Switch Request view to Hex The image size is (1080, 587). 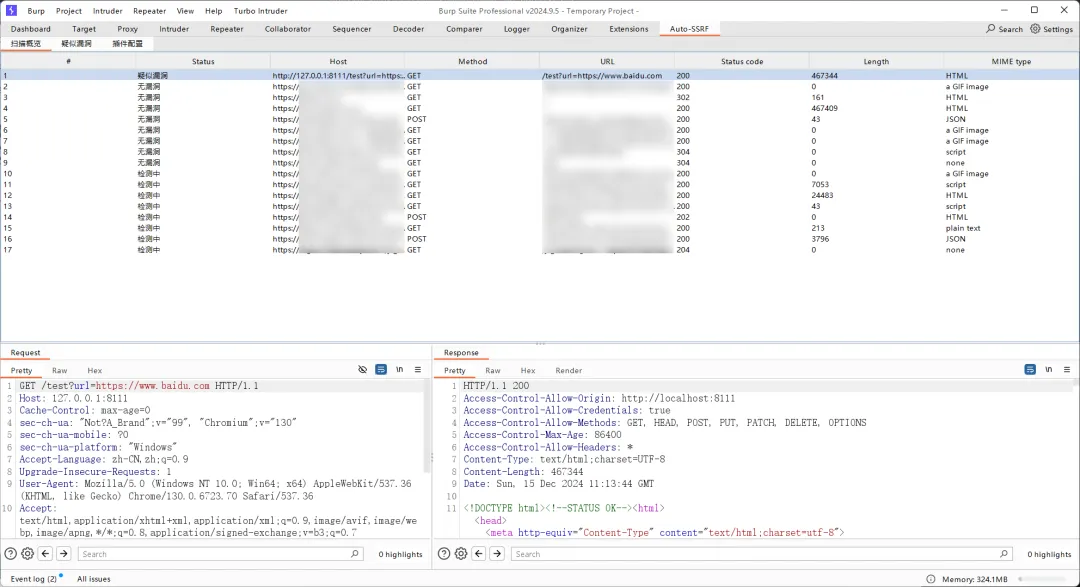click(94, 371)
